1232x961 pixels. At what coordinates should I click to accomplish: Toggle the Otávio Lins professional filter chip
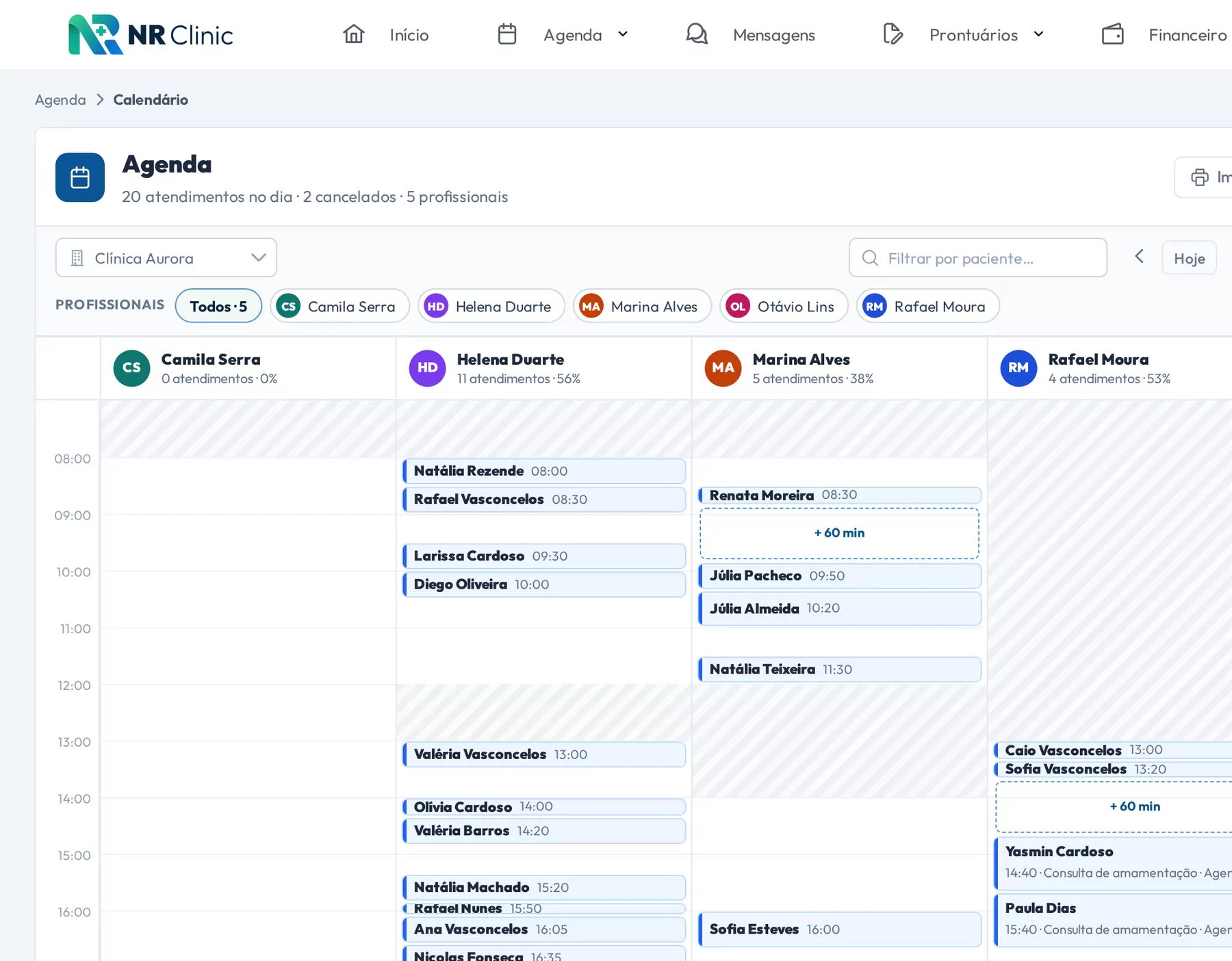tap(784, 306)
